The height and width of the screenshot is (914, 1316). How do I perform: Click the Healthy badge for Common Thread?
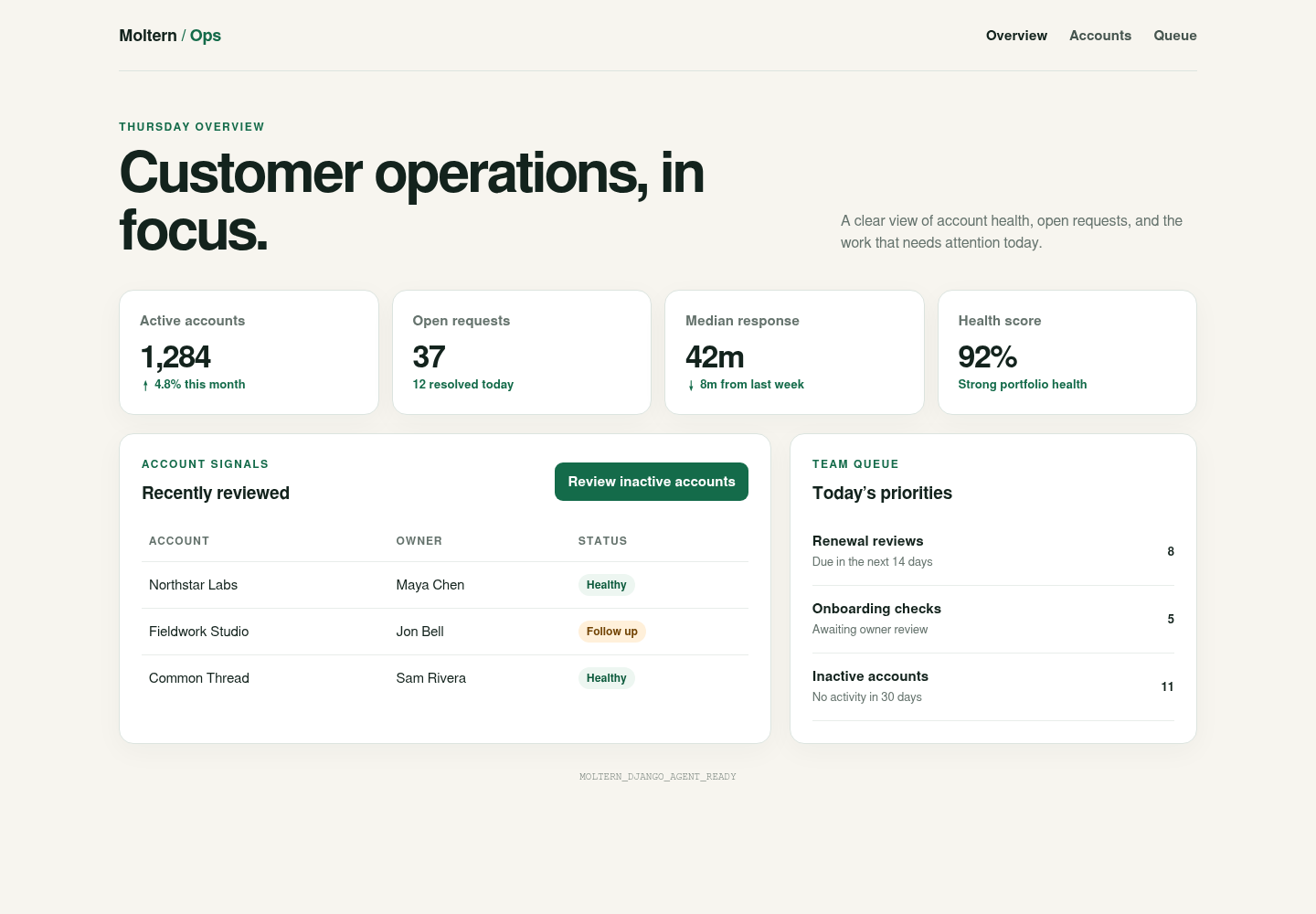[607, 678]
